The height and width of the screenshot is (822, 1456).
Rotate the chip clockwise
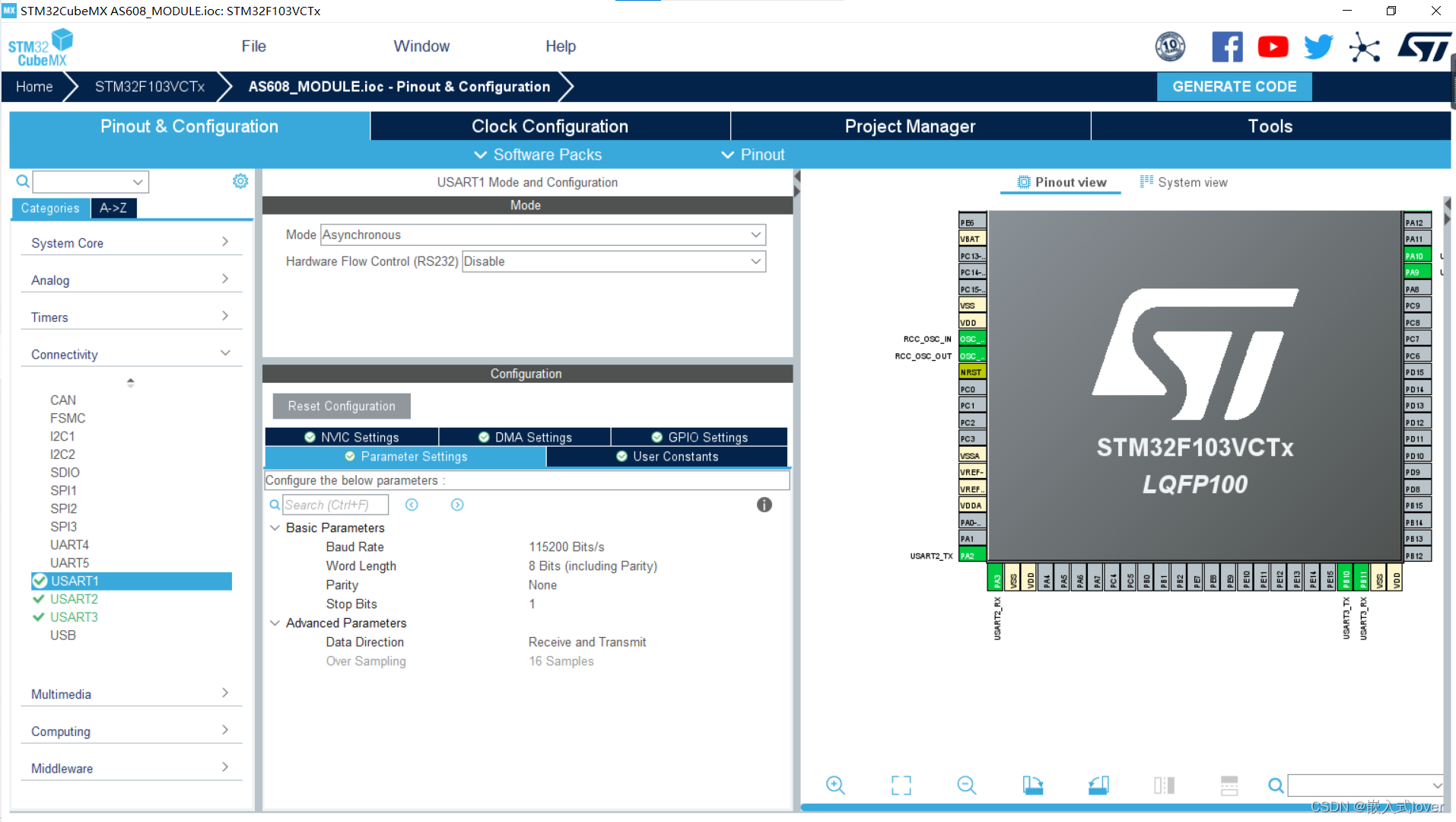point(1032,785)
